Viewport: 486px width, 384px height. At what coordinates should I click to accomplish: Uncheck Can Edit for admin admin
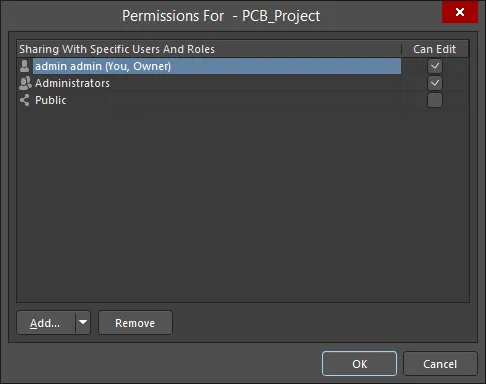pos(435,66)
